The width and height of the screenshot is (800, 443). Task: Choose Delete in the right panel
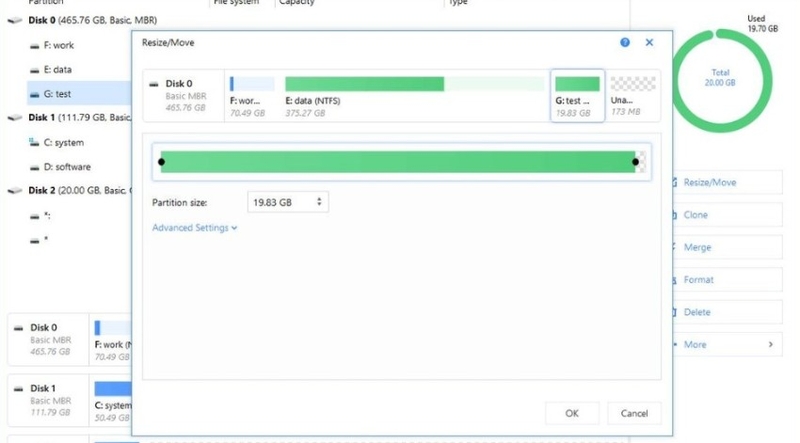click(x=727, y=312)
